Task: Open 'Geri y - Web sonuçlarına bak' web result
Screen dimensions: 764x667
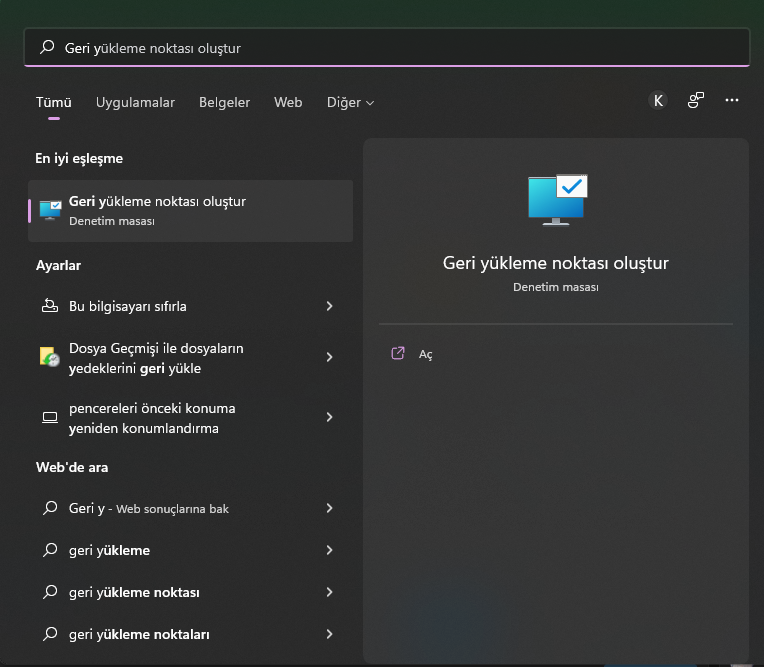Action: coord(191,508)
